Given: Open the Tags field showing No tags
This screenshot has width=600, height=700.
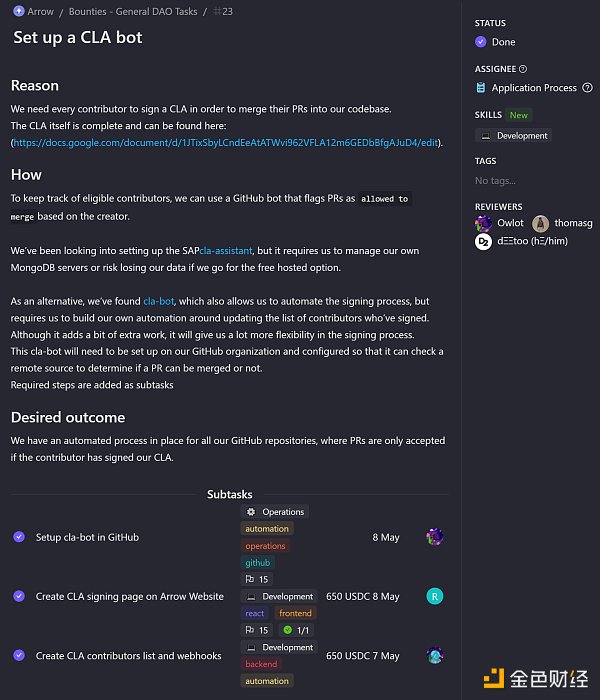Looking at the screenshot, I should pyautogui.click(x=495, y=181).
